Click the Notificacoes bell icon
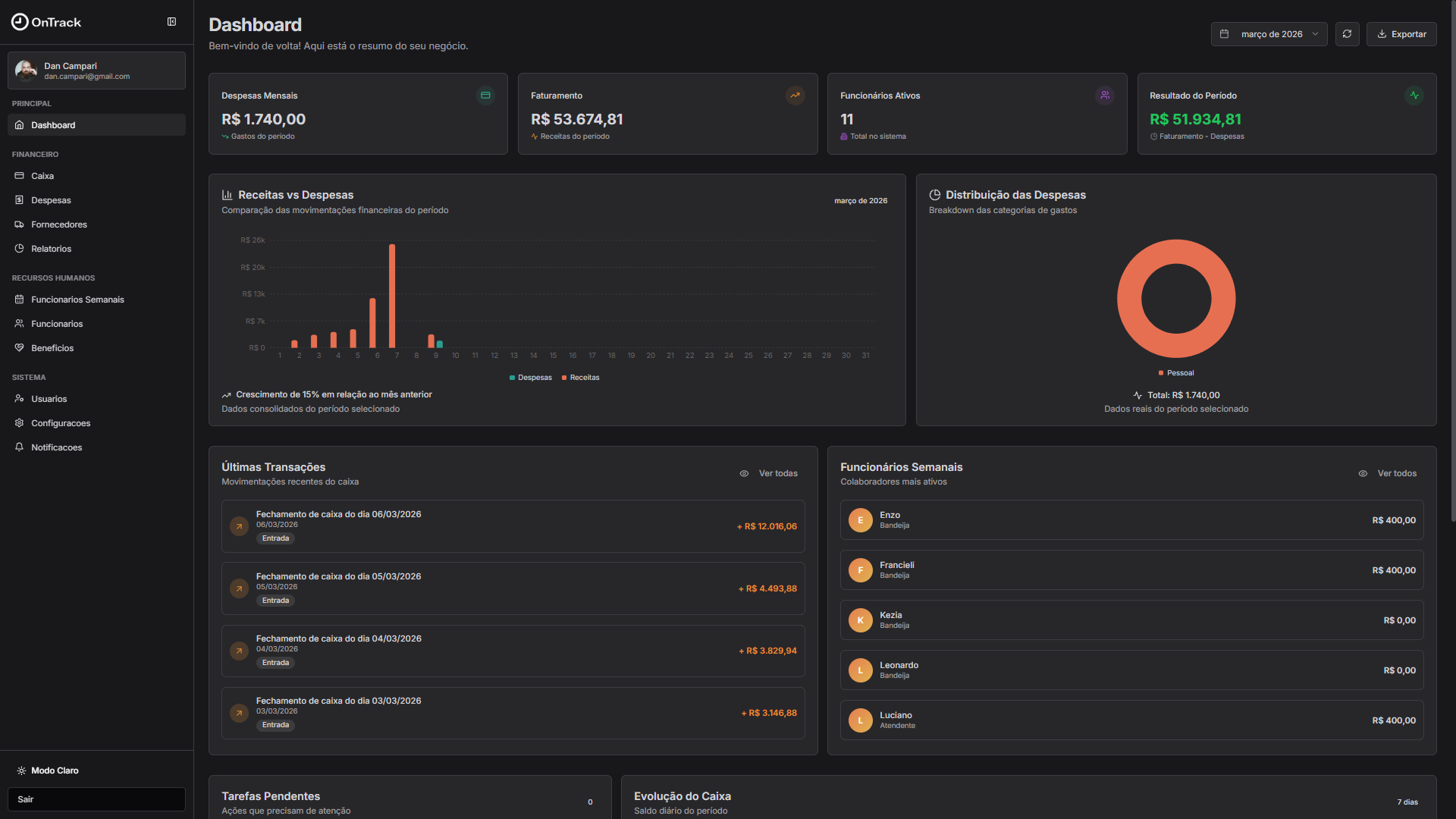 (20, 447)
